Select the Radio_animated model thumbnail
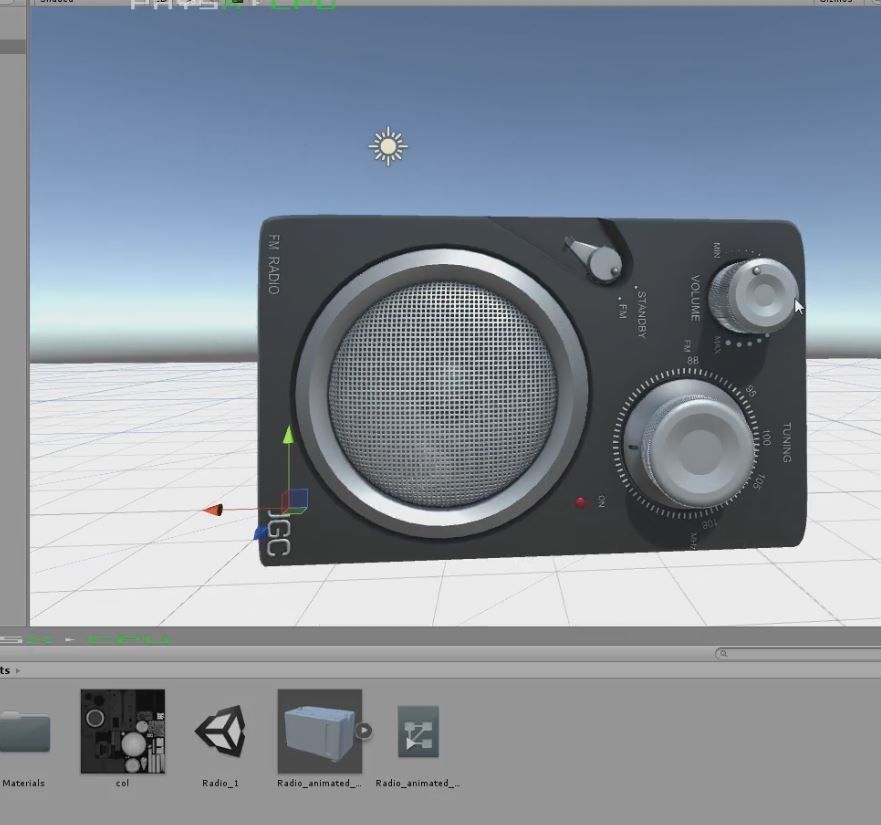 pos(320,731)
